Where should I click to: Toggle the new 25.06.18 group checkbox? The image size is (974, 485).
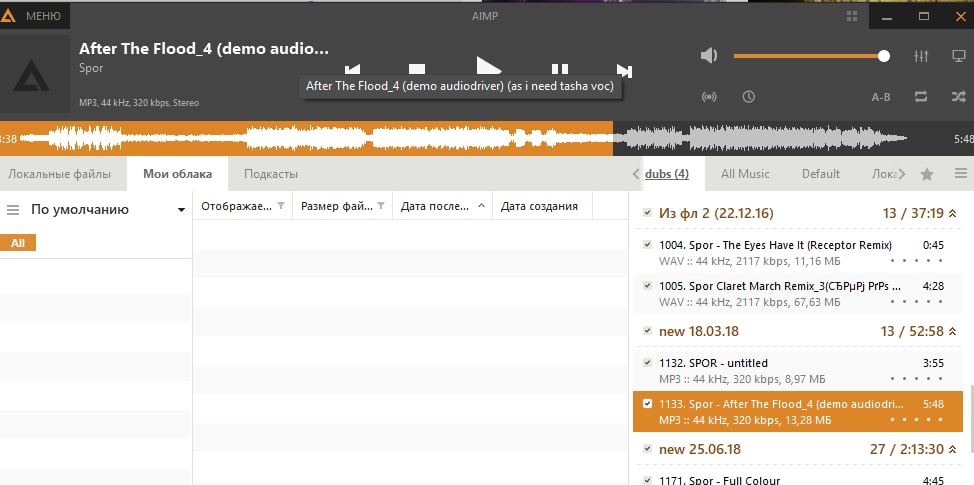pos(647,448)
